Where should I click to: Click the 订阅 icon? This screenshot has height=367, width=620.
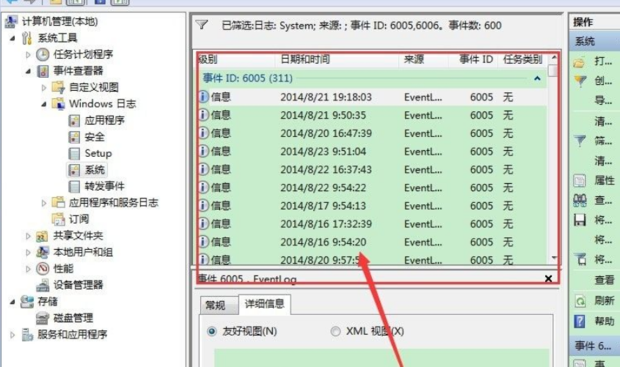click(x=59, y=219)
